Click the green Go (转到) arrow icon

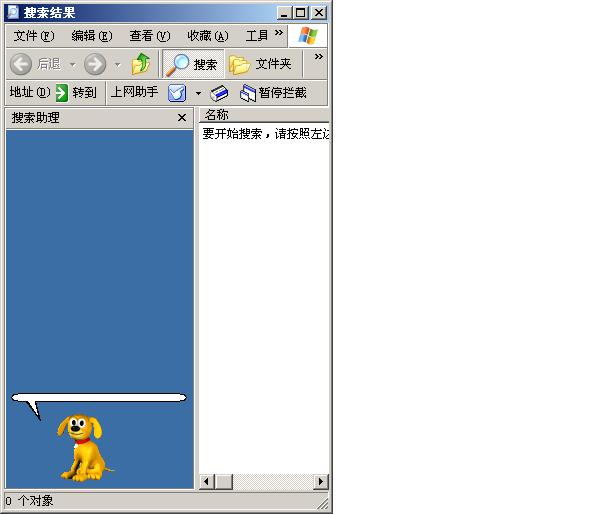pyautogui.click(x=62, y=93)
